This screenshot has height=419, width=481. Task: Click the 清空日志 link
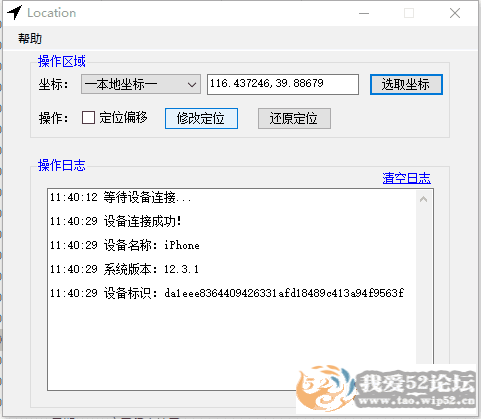click(x=407, y=178)
